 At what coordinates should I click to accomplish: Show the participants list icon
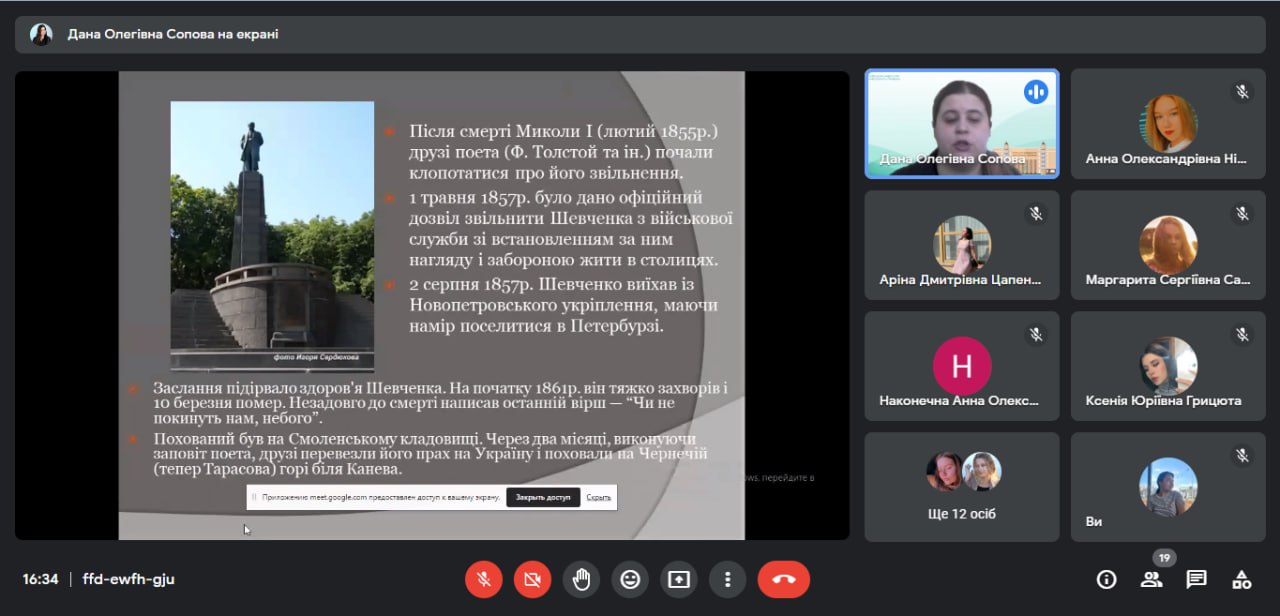(x=1151, y=579)
